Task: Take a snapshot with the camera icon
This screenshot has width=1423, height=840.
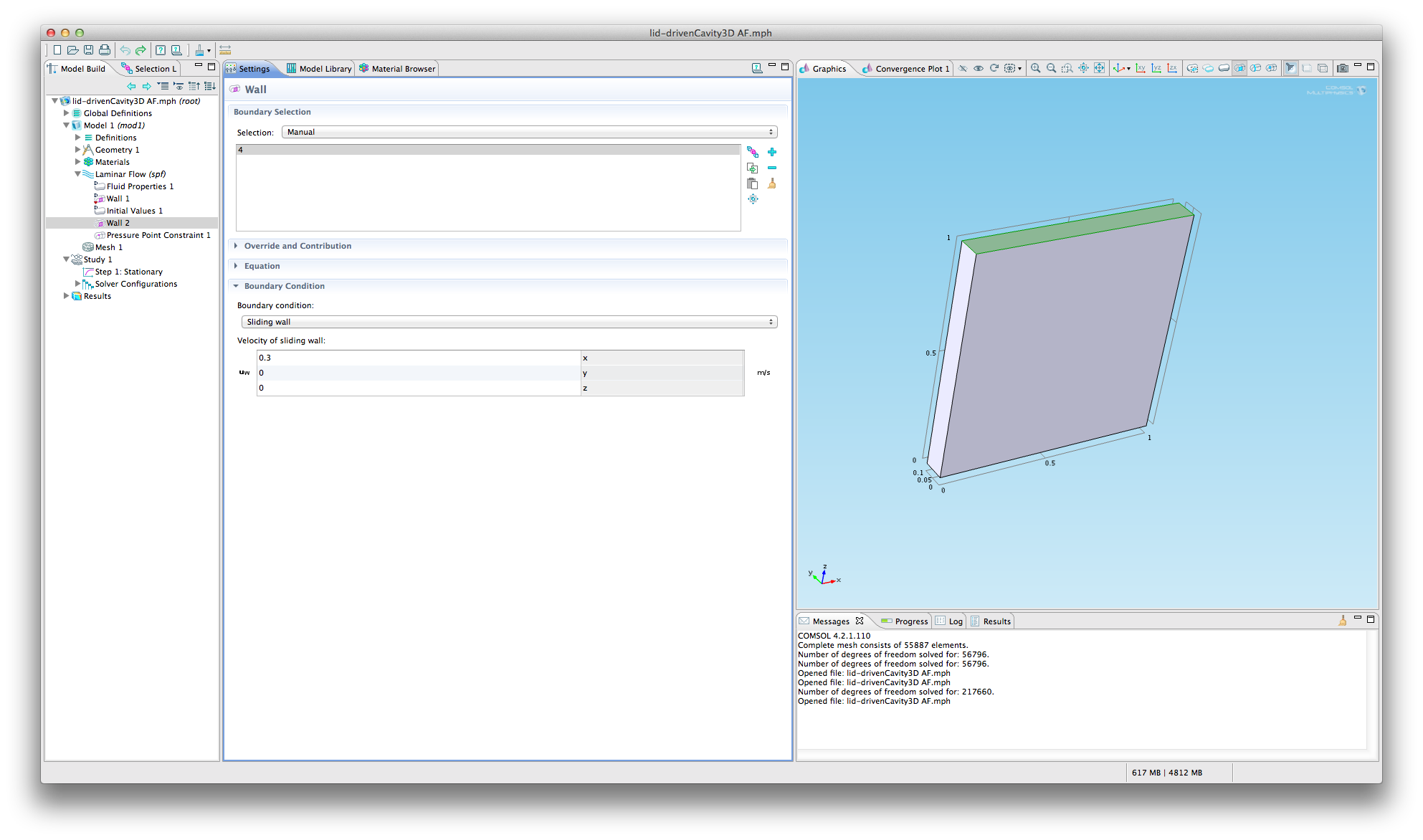Action: tap(1343, 69)
